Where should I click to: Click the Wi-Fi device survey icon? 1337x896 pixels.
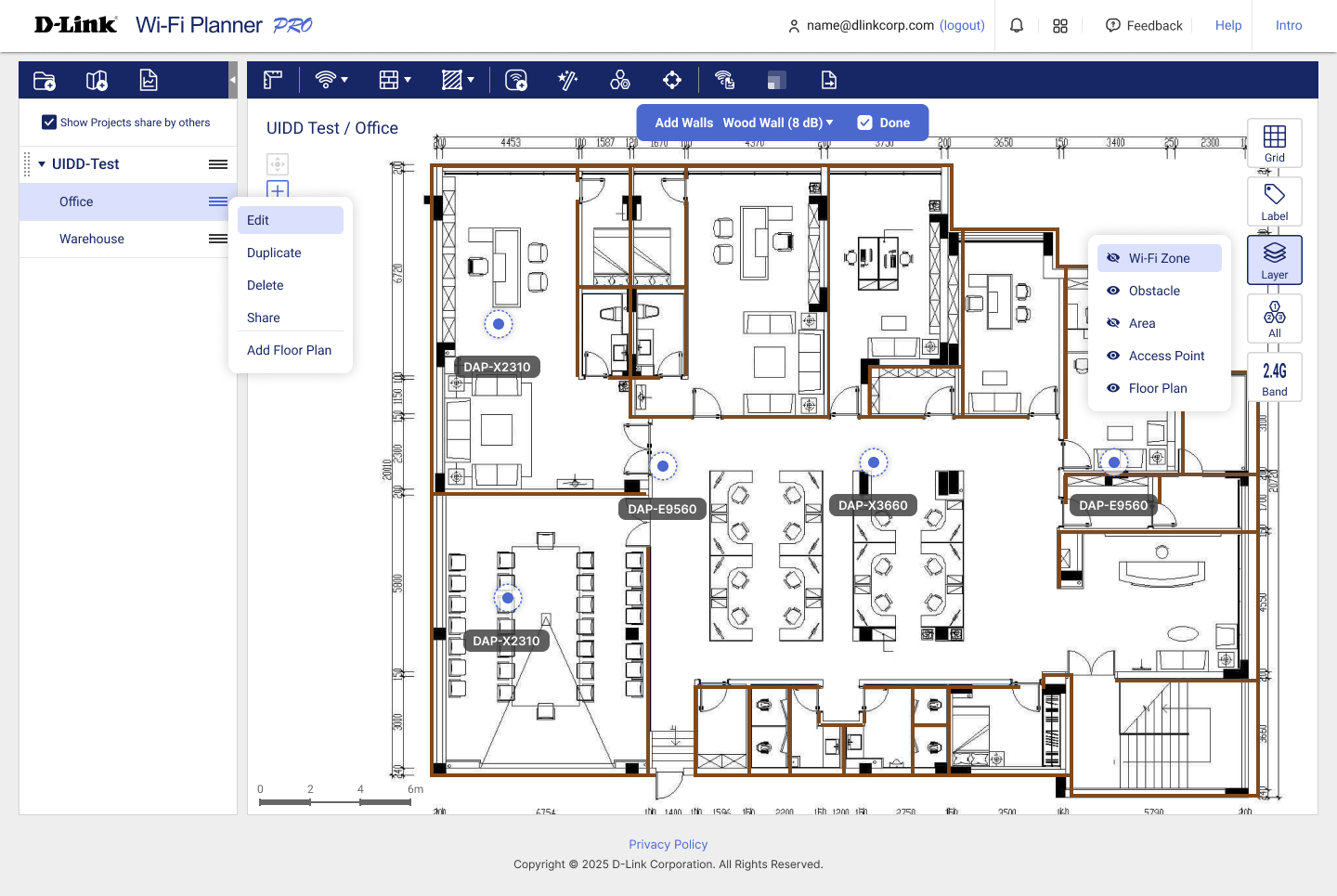(x=725, y=81)
